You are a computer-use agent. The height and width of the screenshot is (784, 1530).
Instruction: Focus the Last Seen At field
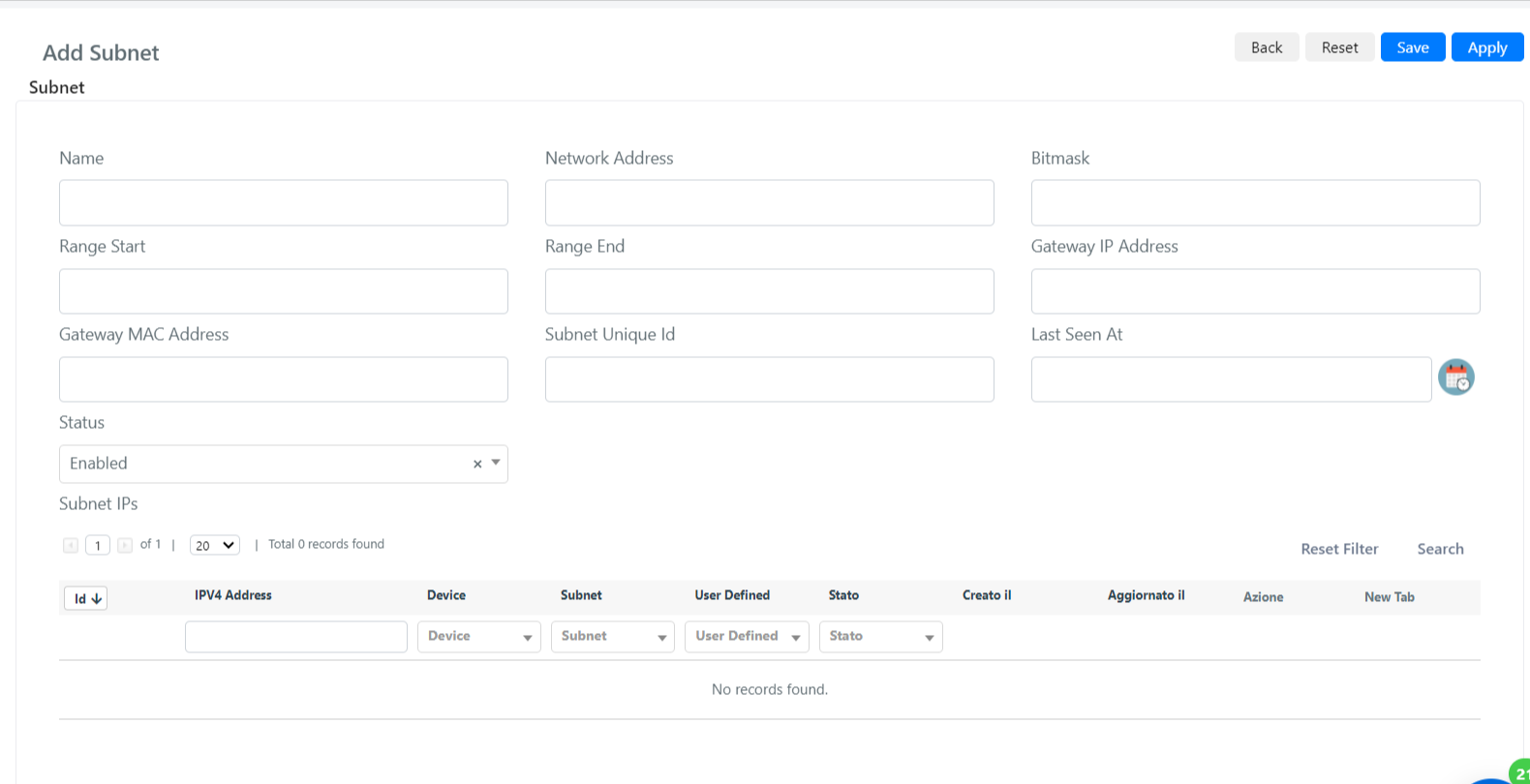[1232, 379]
